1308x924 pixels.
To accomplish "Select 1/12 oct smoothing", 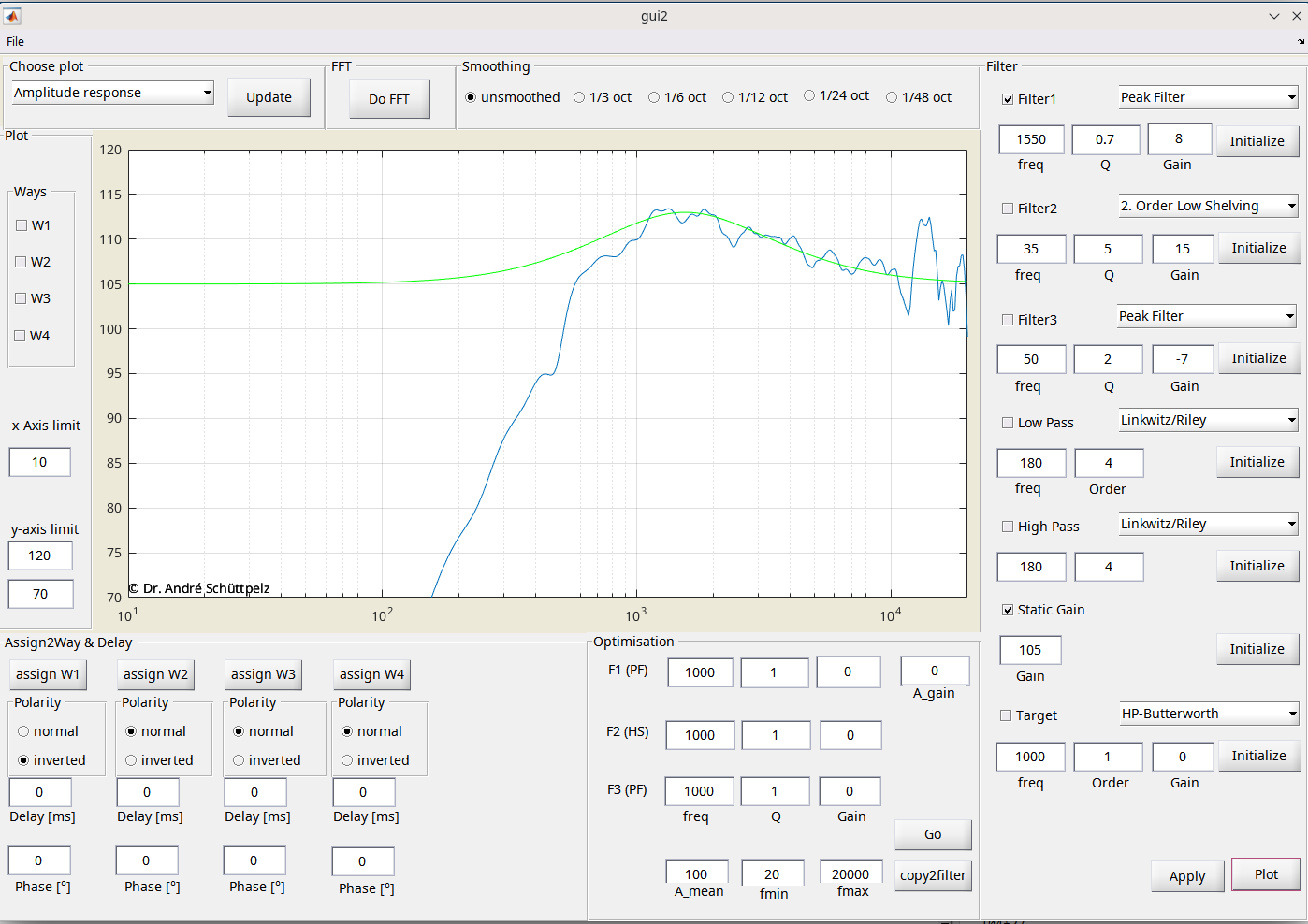I will point(755,97).
